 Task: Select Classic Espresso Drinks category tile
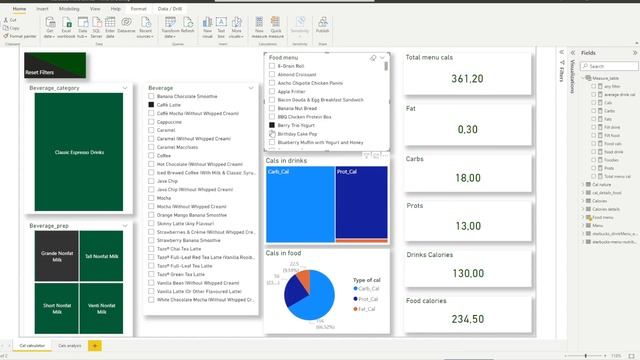(79, 152)
